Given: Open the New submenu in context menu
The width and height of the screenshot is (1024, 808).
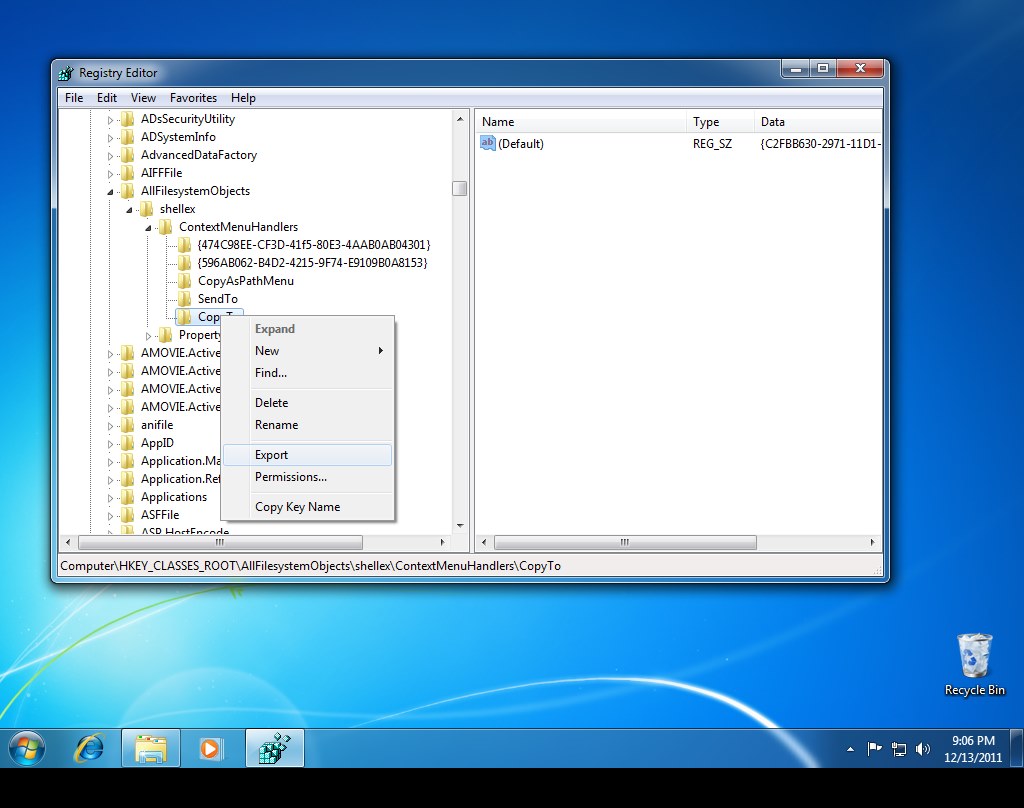Looking at the screenshot, I should [308, 351].
